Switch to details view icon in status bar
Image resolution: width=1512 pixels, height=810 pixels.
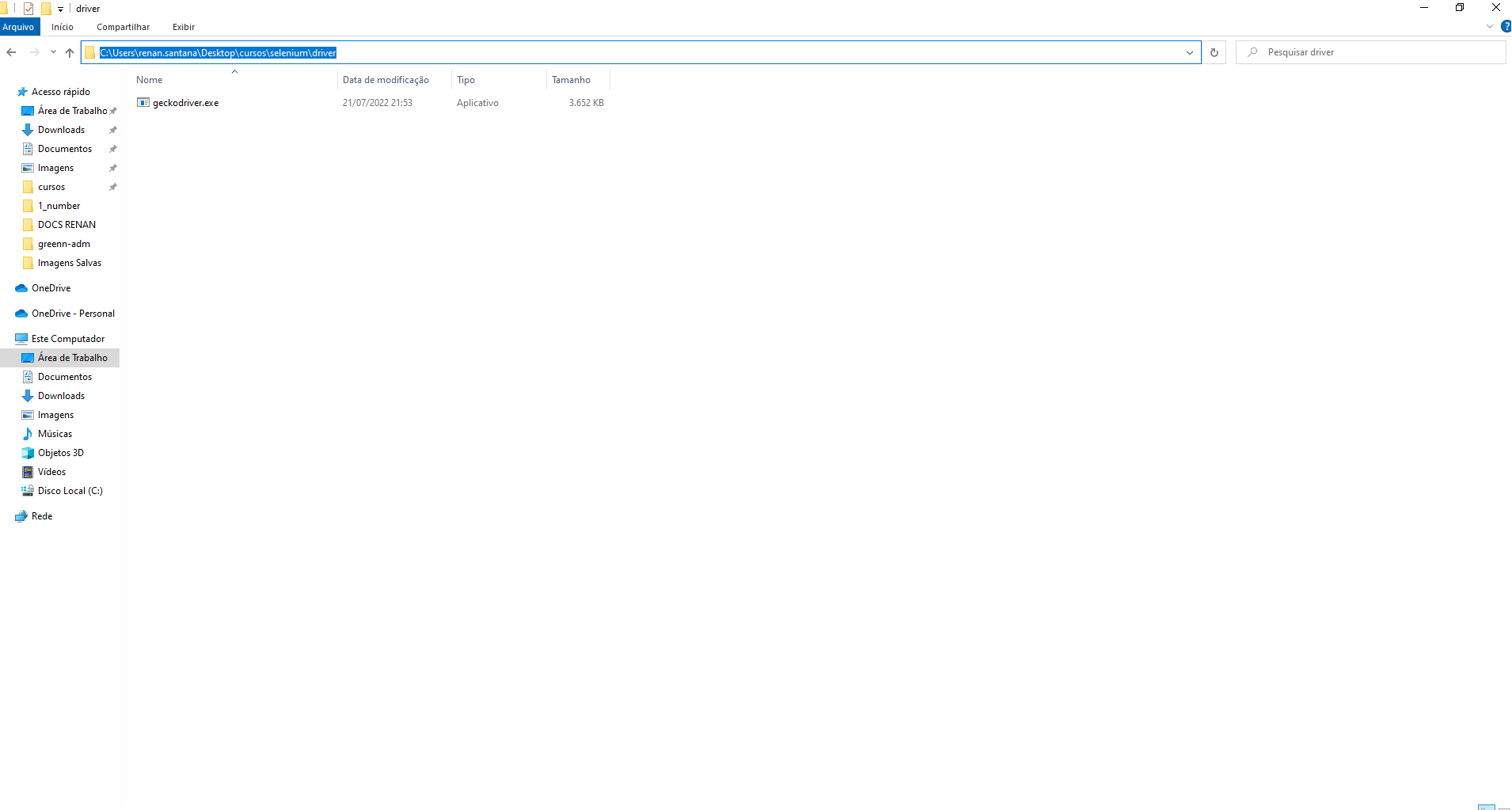click(1486, 807)
